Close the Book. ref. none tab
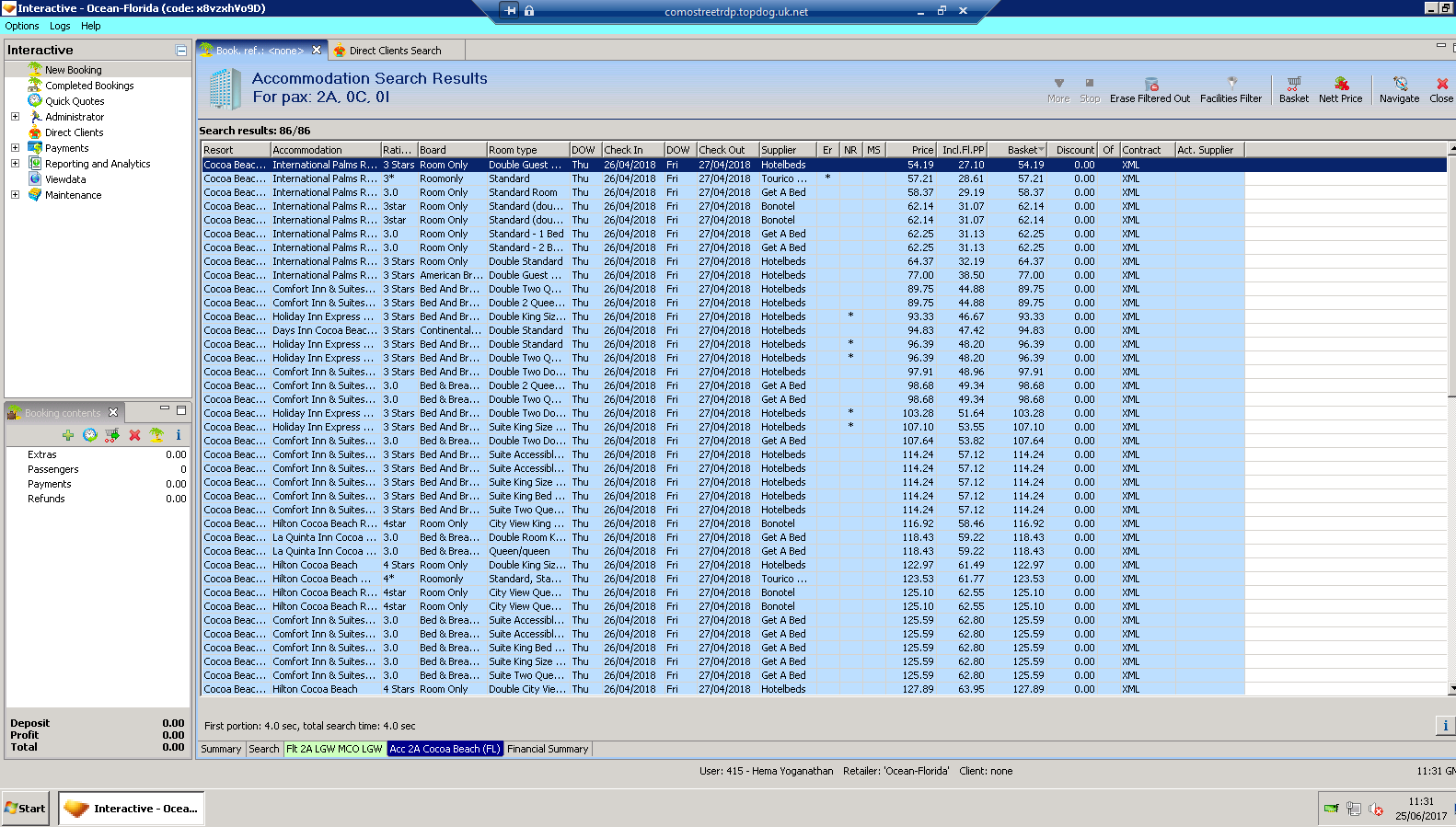This screenshot has height=827, width=1456. coord(317,51)
